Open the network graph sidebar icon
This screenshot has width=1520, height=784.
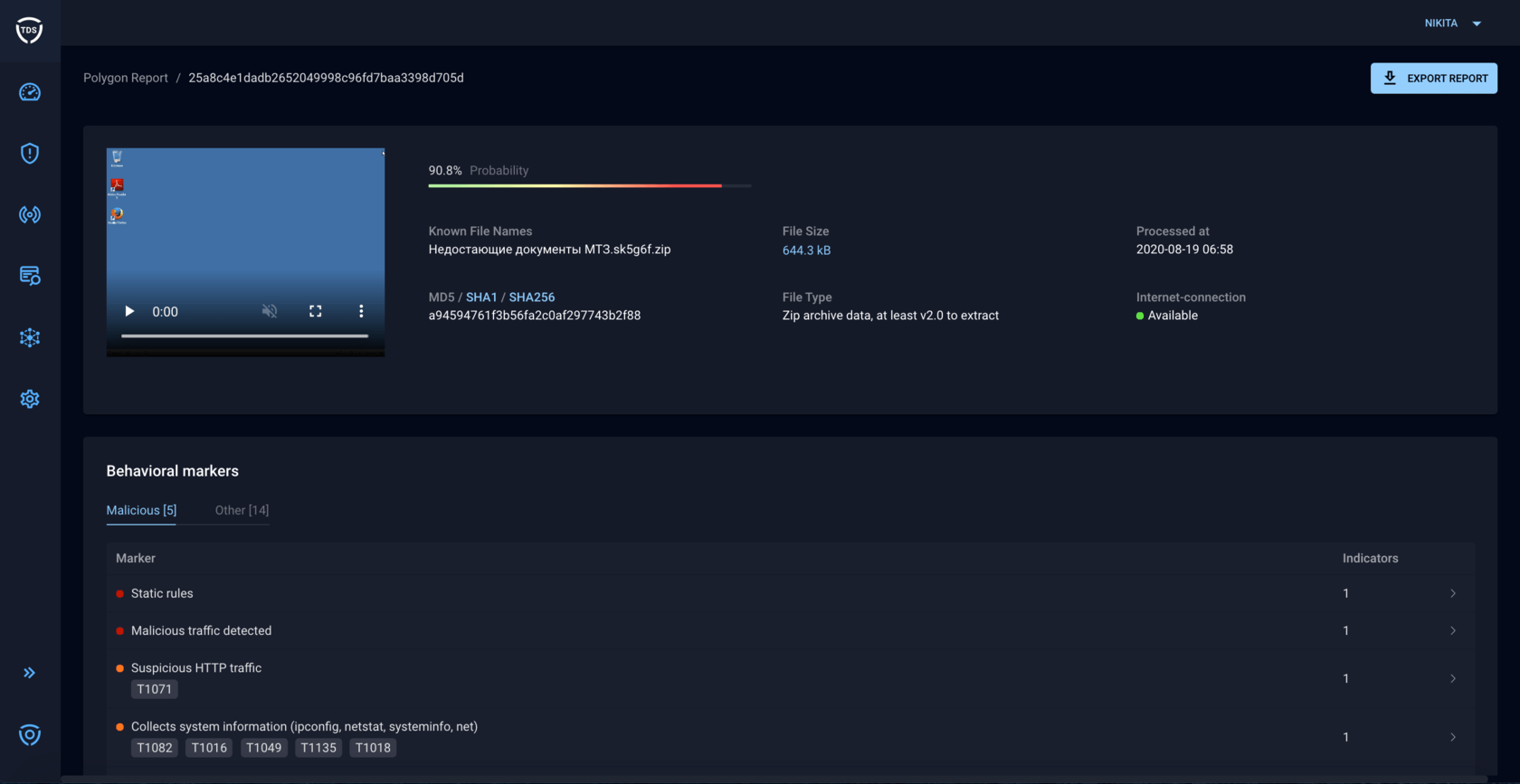coord(30,337)
